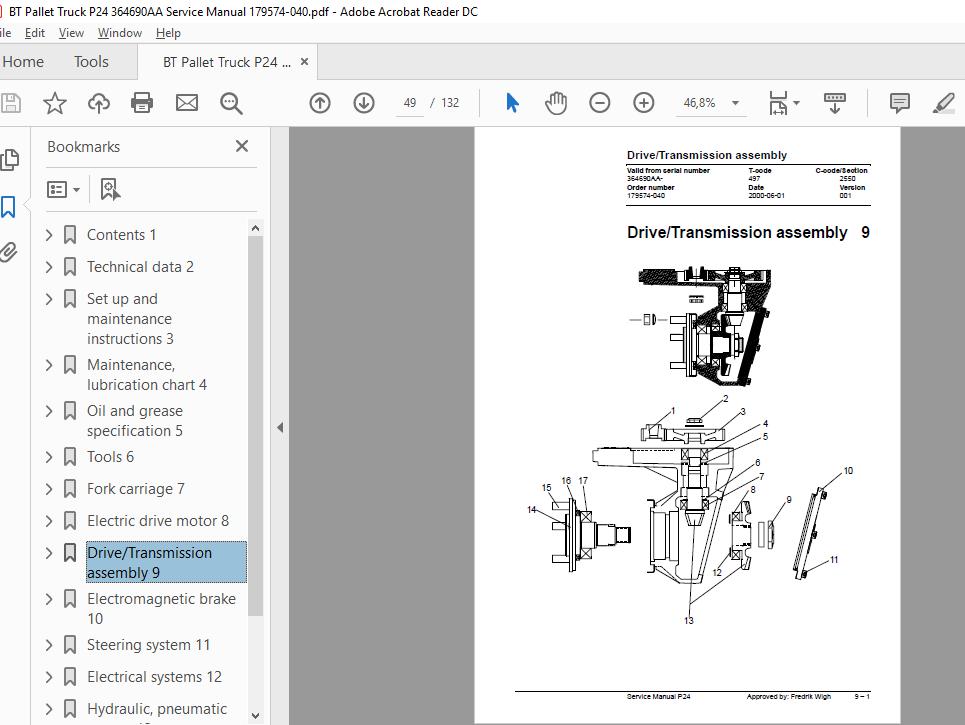
Task: Find the current bookmark icon
Action: tap(110, 190)
